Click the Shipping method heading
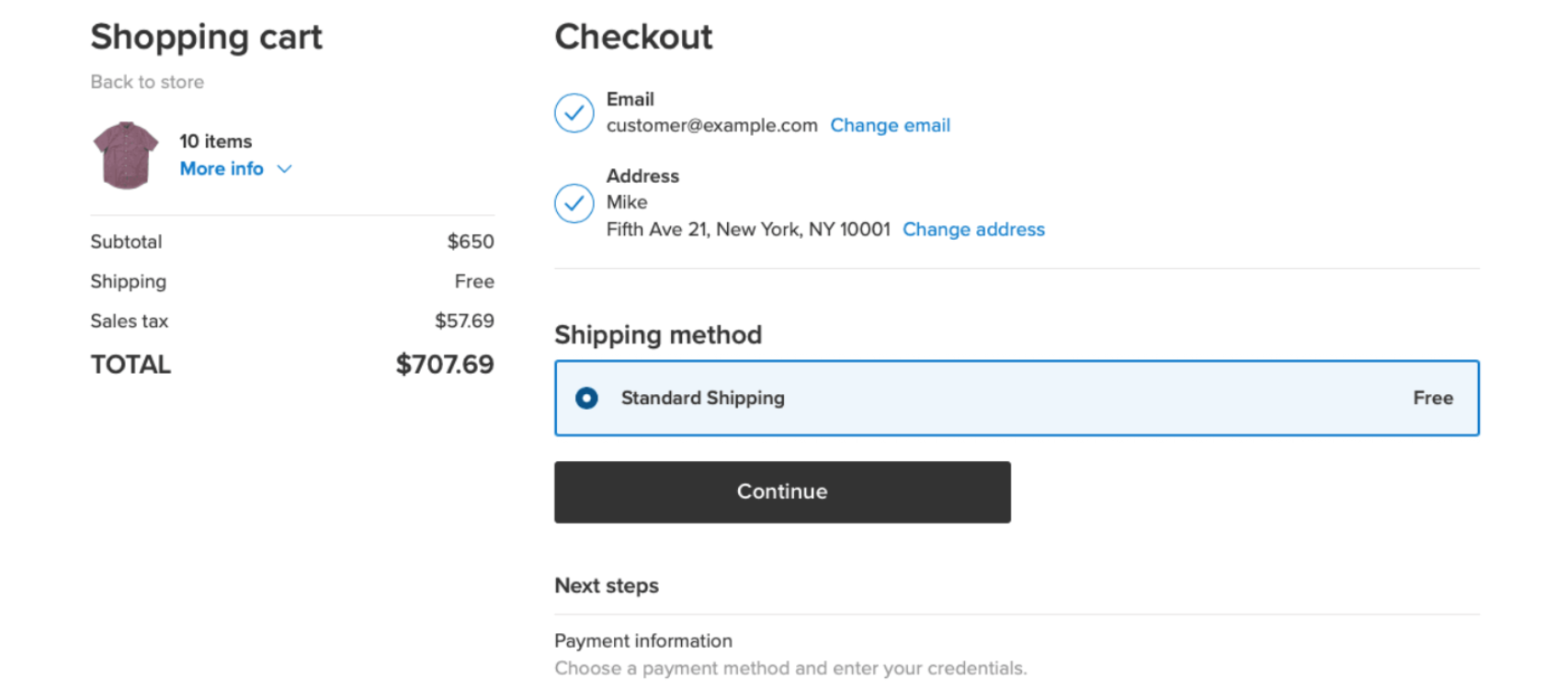 (657, 335)
